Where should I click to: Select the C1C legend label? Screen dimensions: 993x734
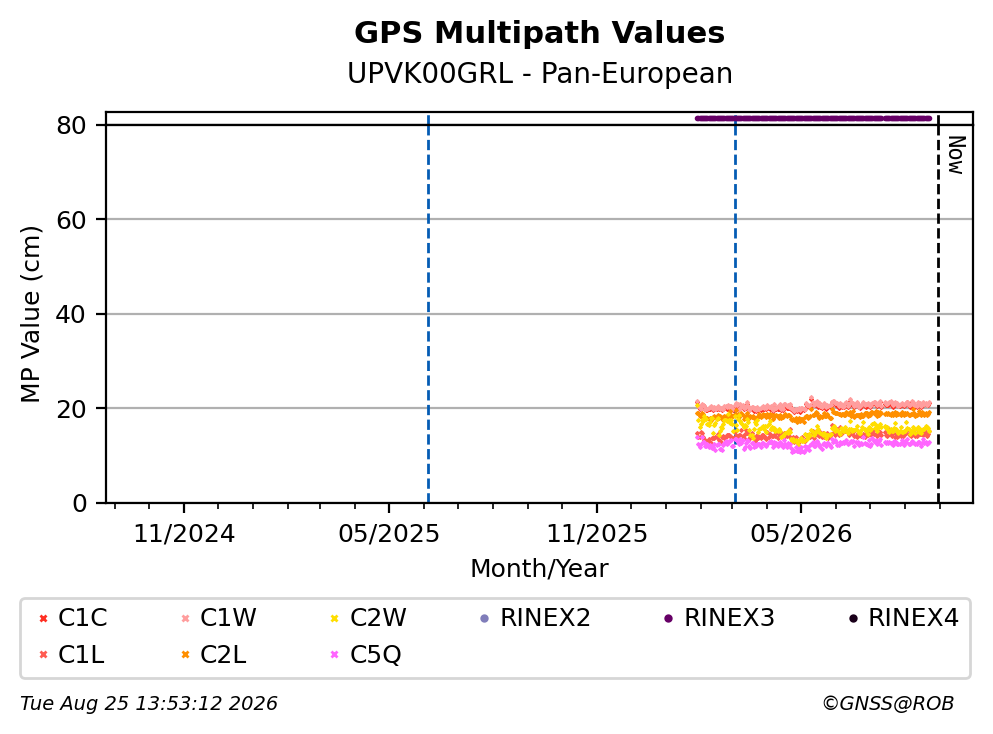tap(82, 617)
